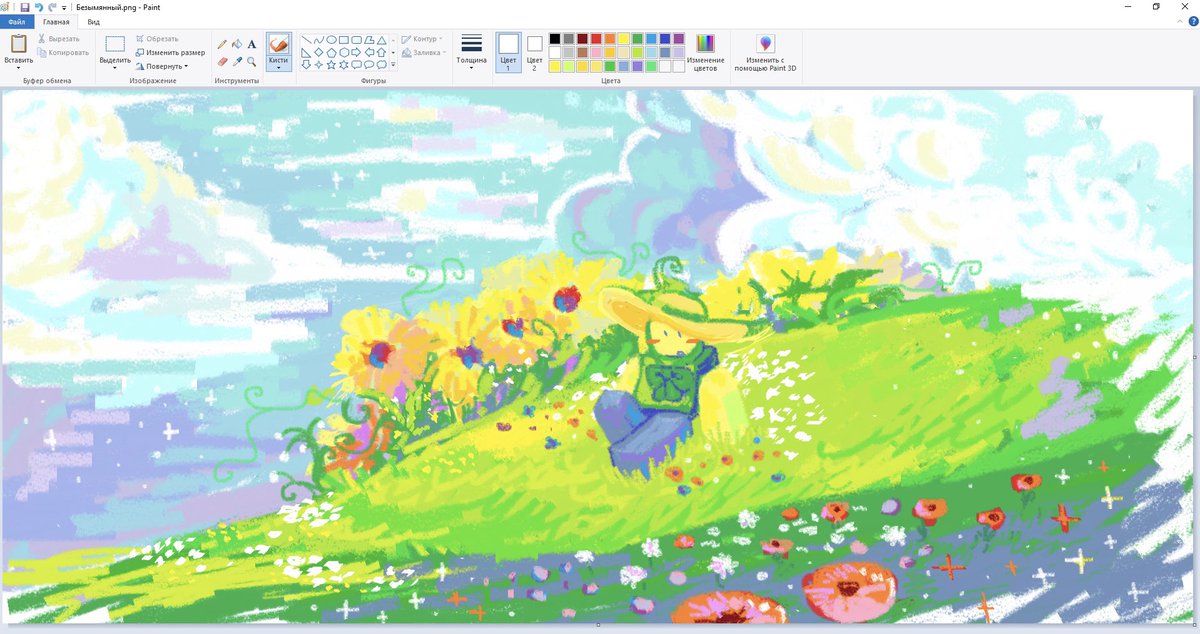Select the Fill with color bucket tool
Image resolution: width=1200 pixels, height=634 pixels.
coord(237,44)
